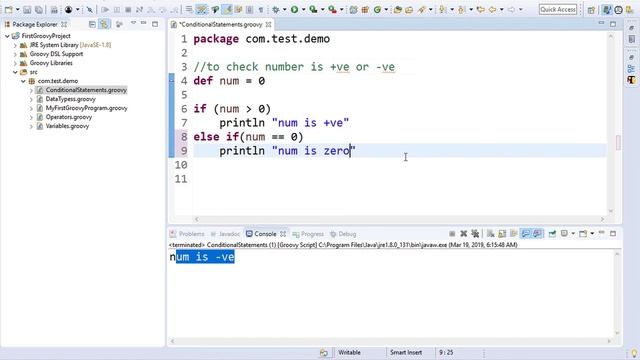Click the Open Perspective icon
Image resolution: width=640 pixels, height=360 pixels.
591,10
